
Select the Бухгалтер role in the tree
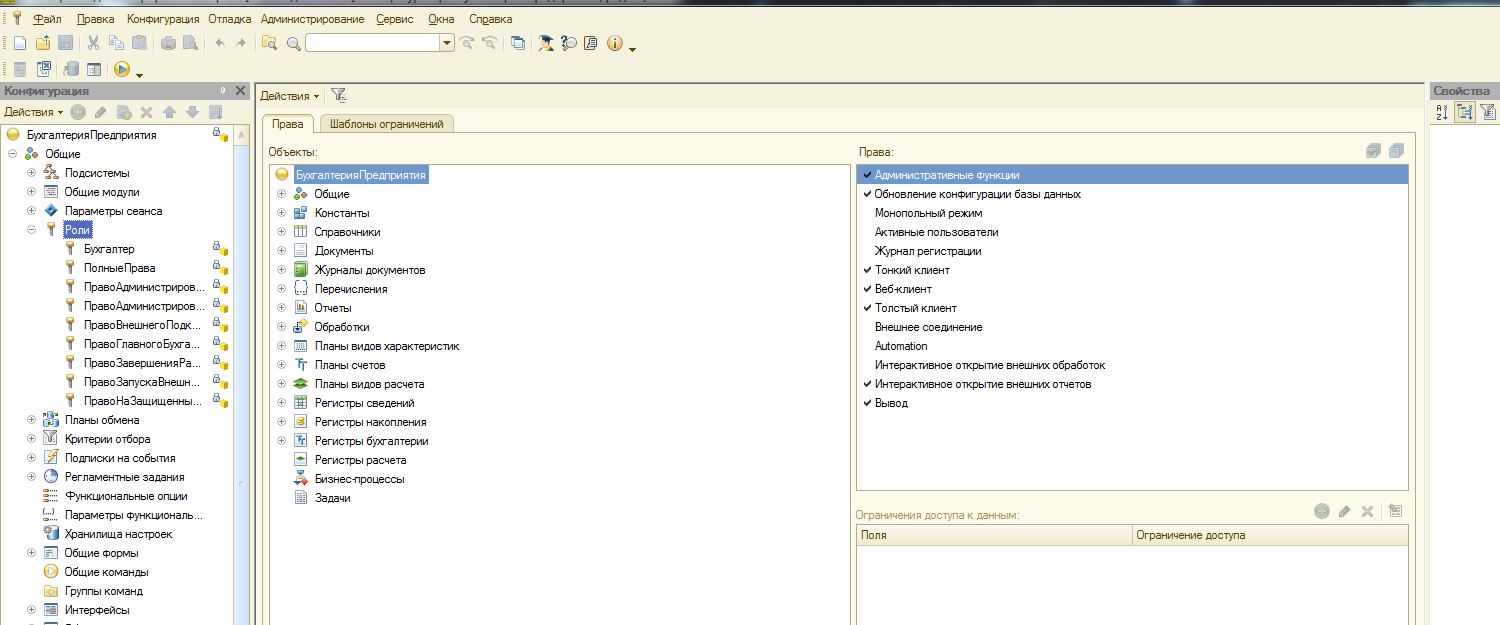tap(109, 249)
